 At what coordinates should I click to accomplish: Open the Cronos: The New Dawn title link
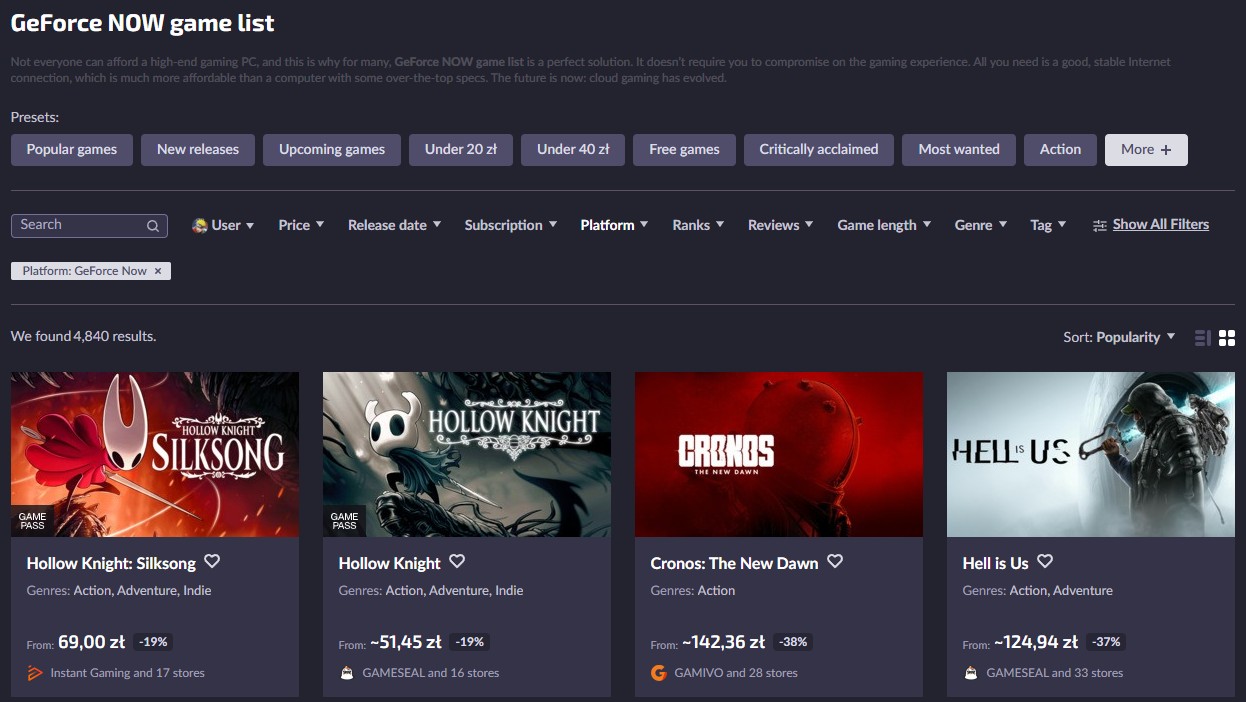point(735,563)
